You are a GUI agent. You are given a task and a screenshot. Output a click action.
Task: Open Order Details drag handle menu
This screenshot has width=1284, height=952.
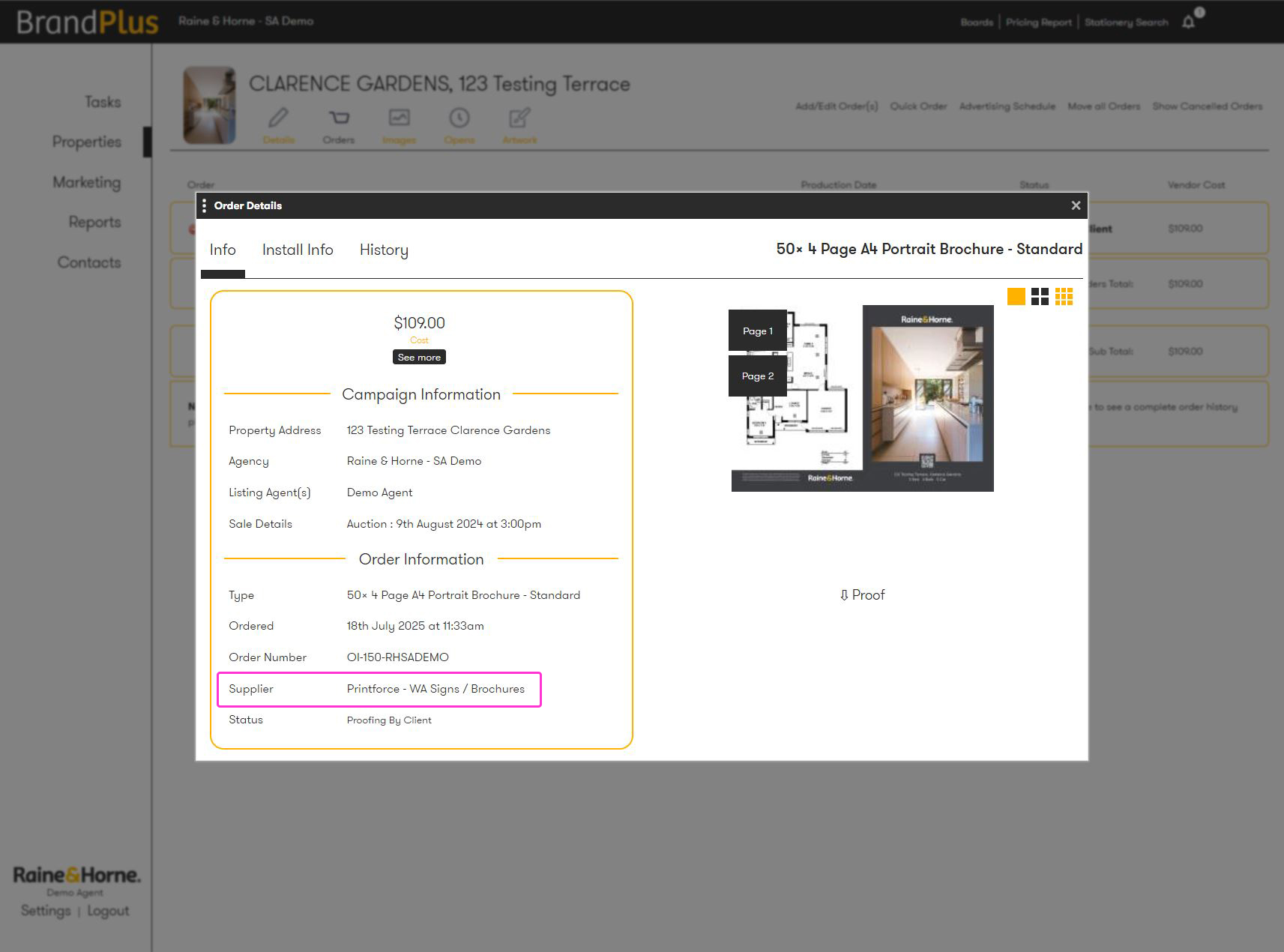(204, 205)
